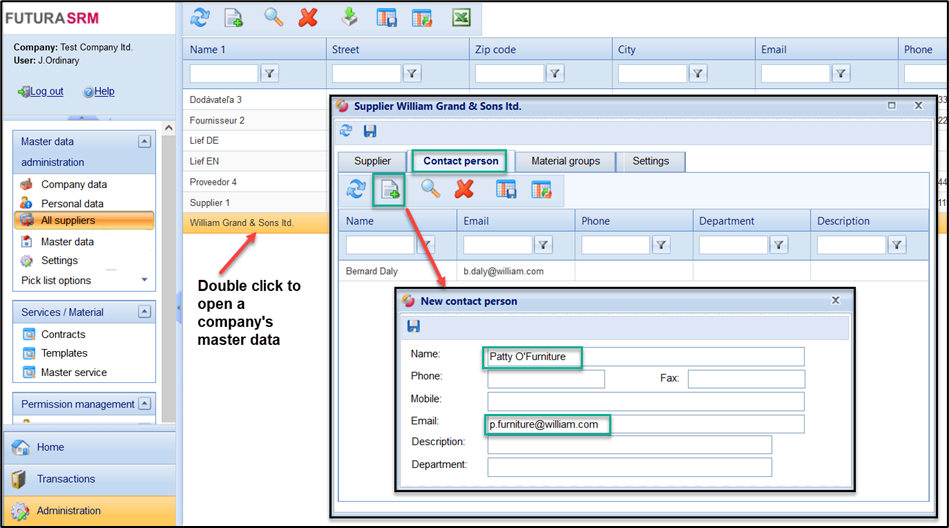This screenshot has height=528, width=949.
Task: Open the Supplier tab
Action: click(x=372, y=161)
